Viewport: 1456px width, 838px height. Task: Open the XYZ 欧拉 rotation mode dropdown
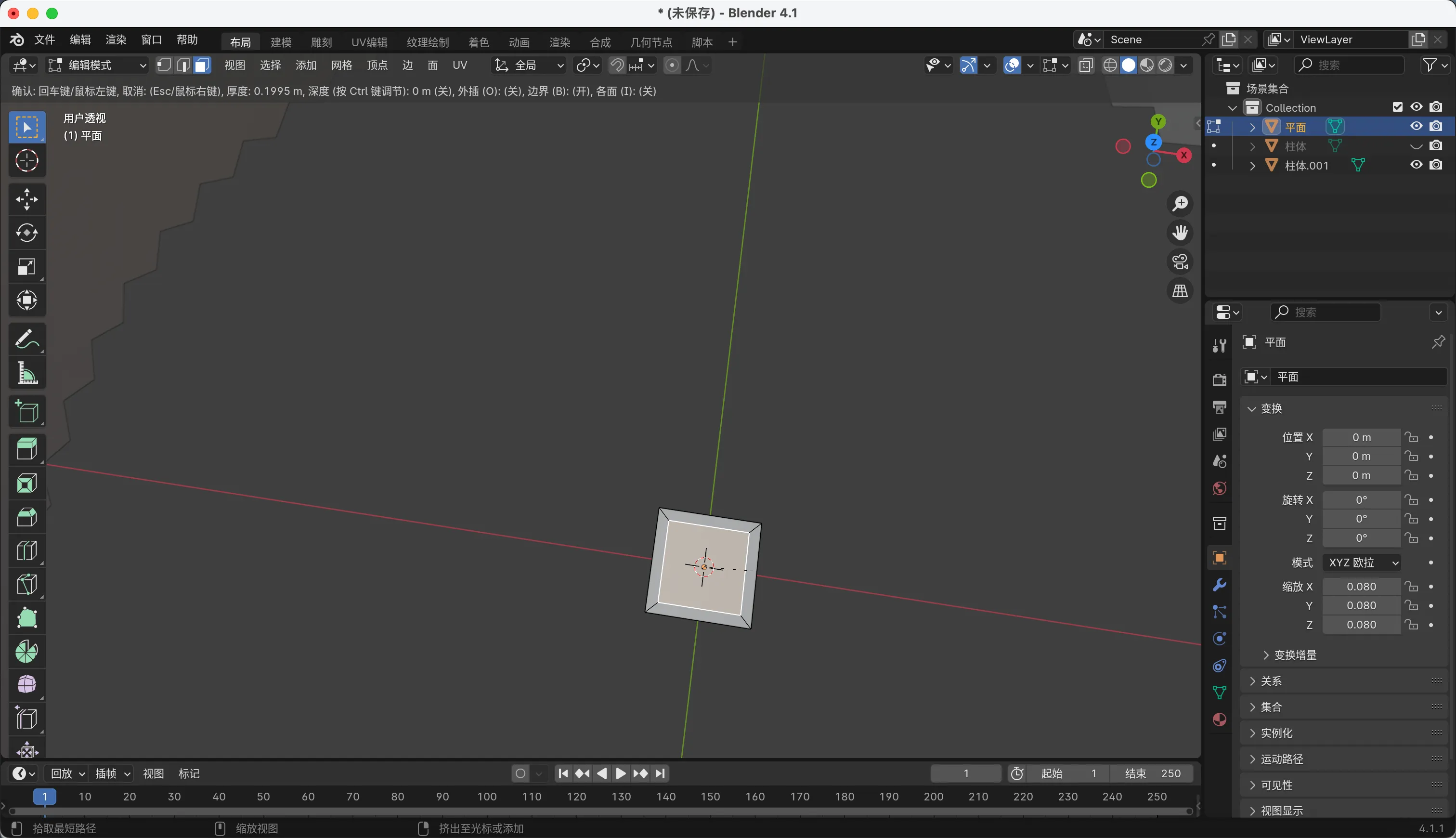(1361, 563)
